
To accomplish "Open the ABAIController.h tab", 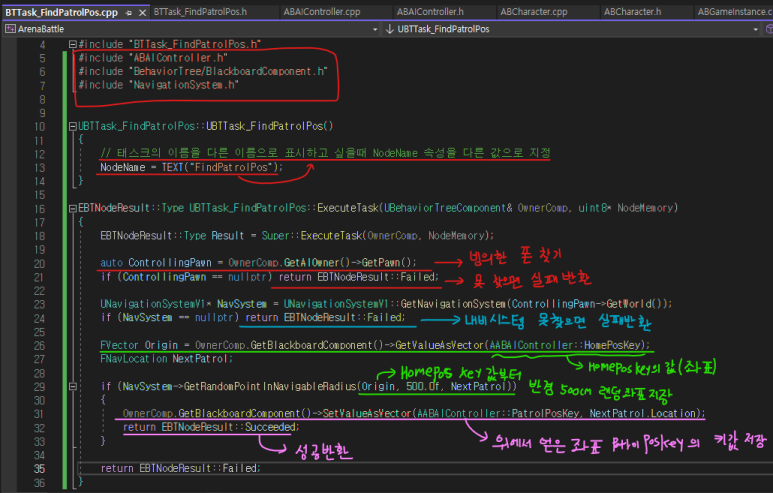I will (430, 12).
